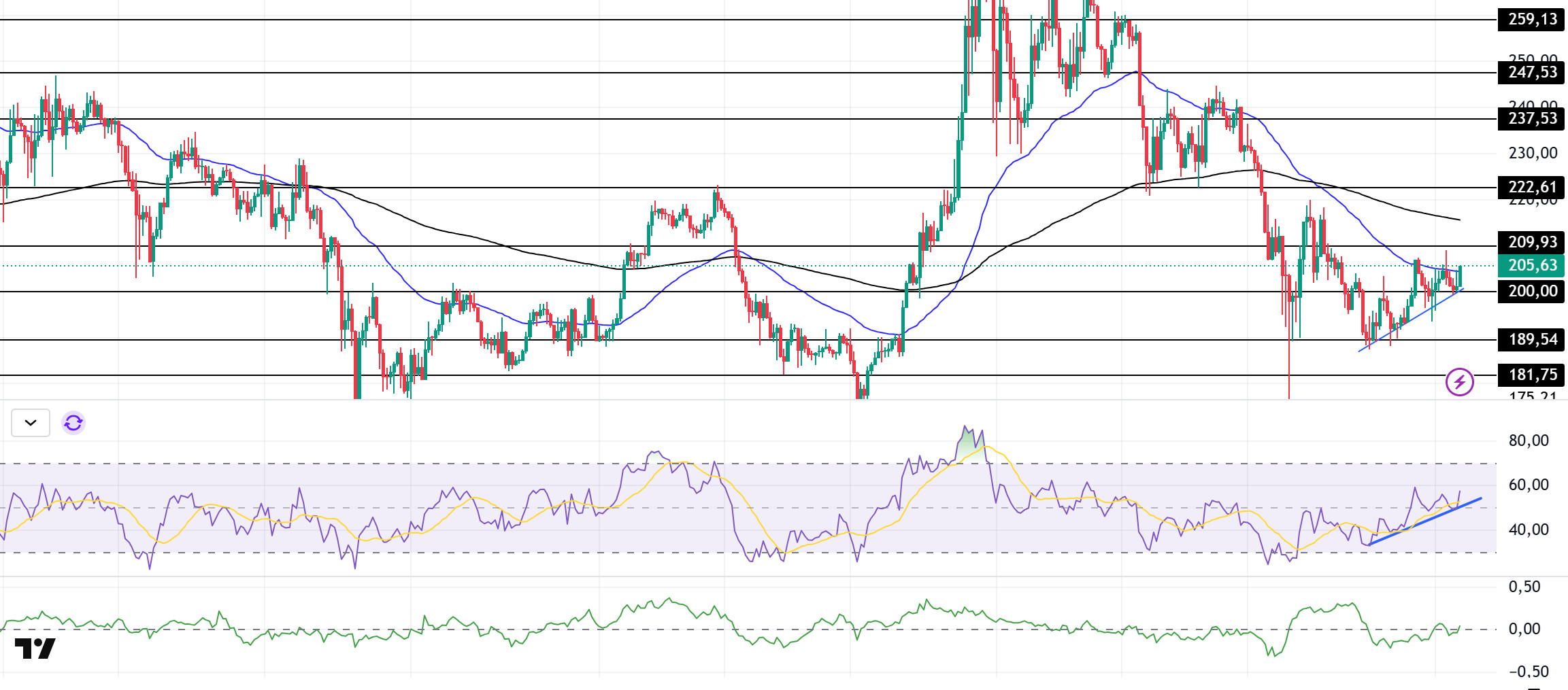Click the RSI 80,00 axis value
1568x690 pixels.
1529,441
